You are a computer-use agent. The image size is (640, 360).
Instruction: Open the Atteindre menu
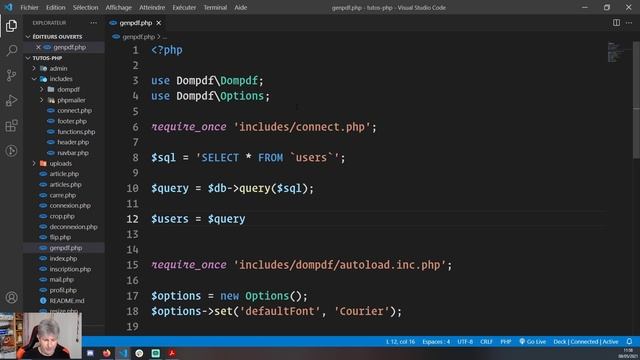152,7
